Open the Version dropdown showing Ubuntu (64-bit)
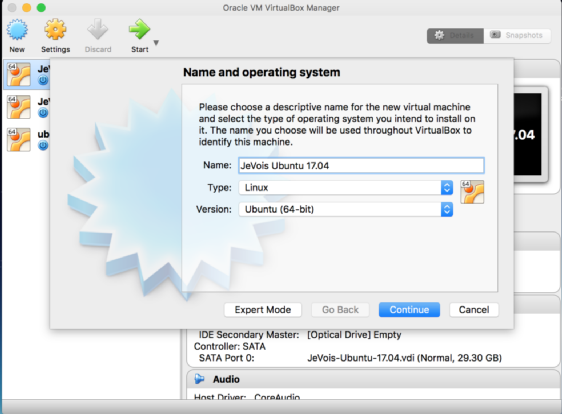 [x=346, y=209]
